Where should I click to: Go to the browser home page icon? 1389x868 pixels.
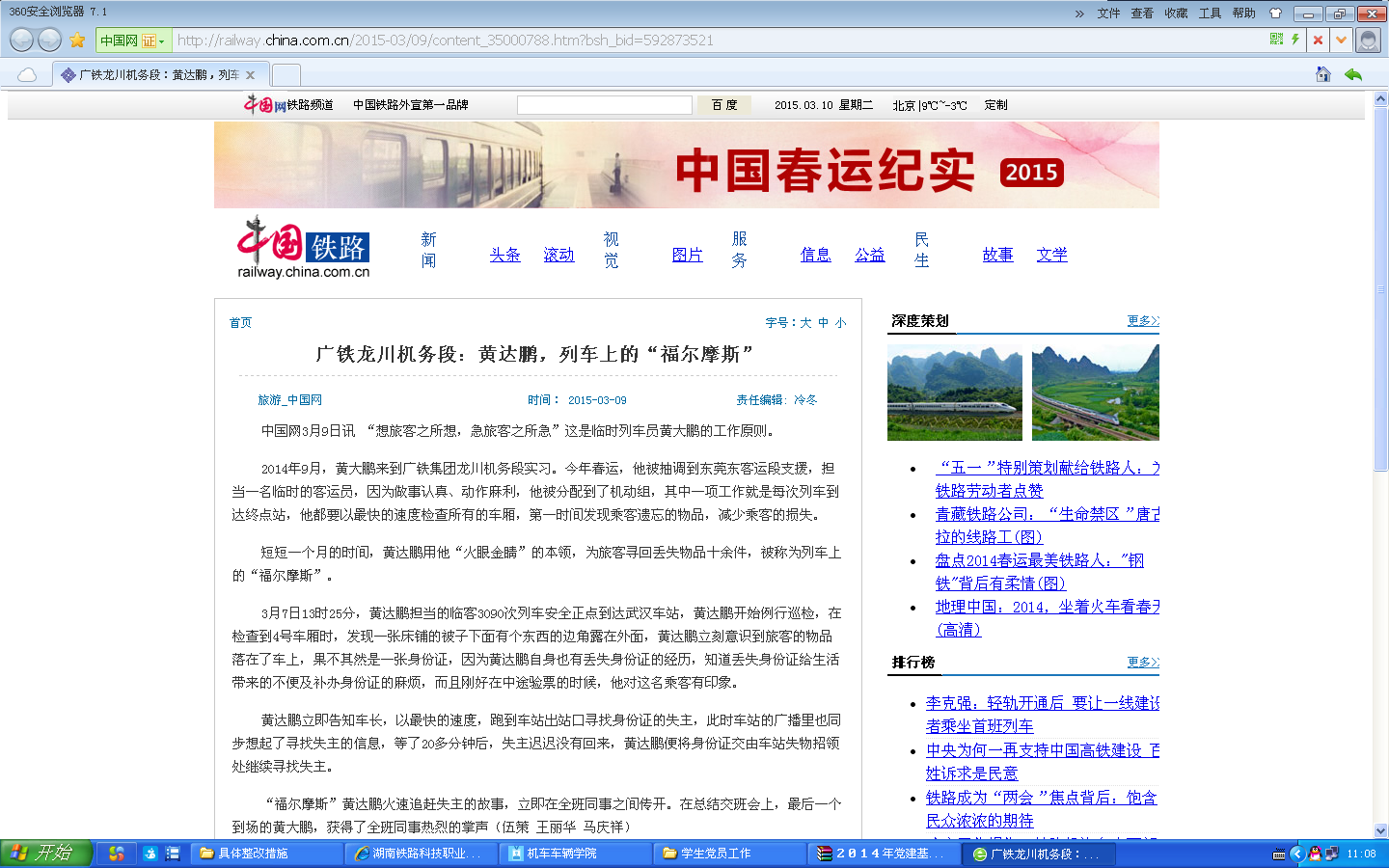(x=1323, y=74)
